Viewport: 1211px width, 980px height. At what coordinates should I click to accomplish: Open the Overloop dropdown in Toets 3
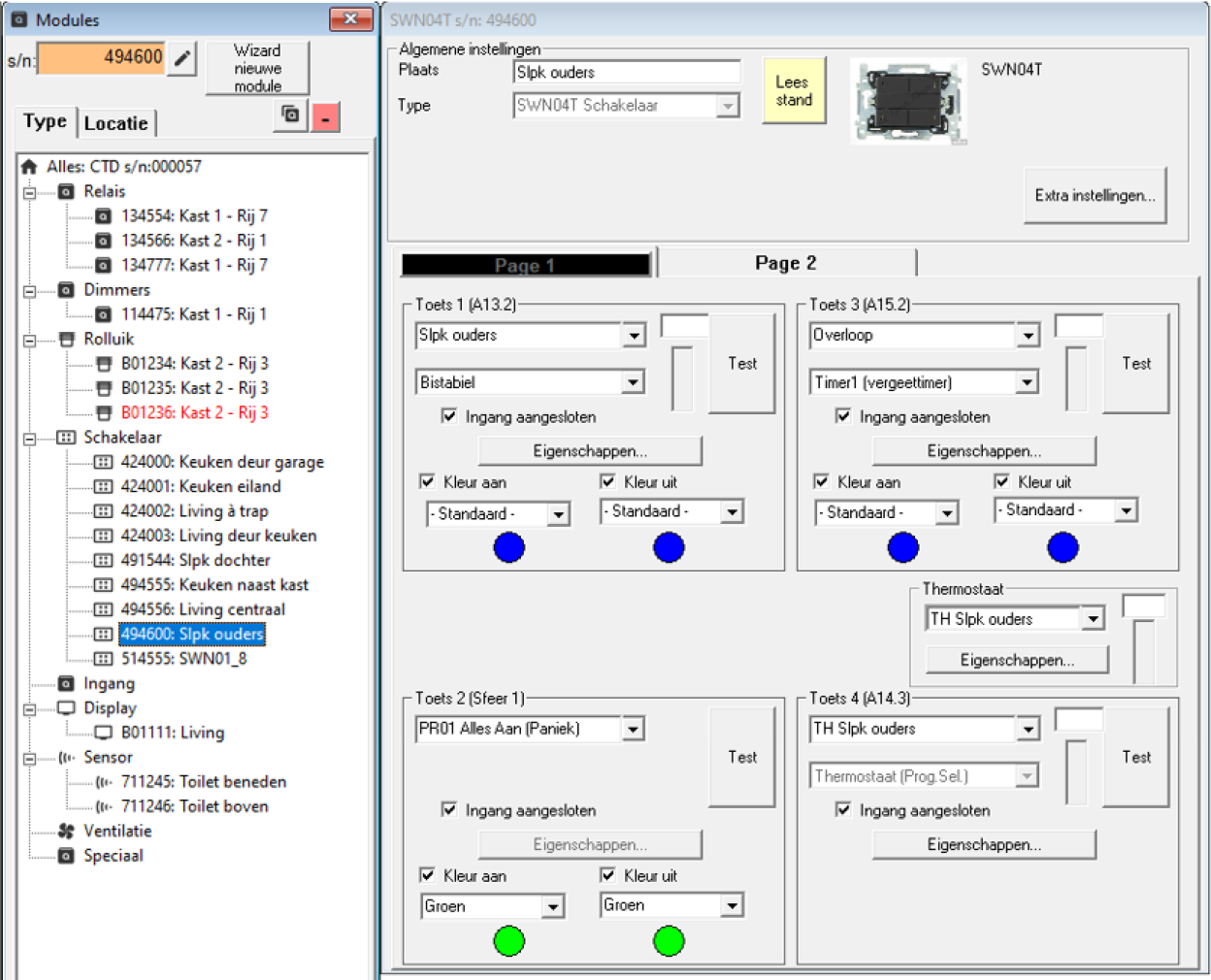[x=1028, y=336]
